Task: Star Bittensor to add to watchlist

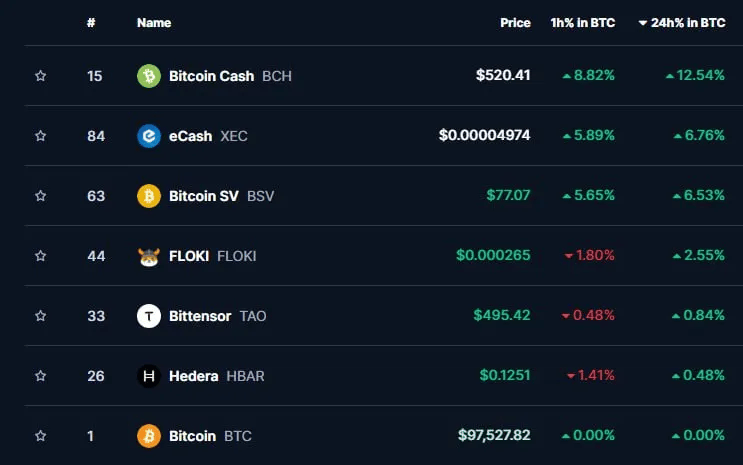Action: click(x=41, y=316)
